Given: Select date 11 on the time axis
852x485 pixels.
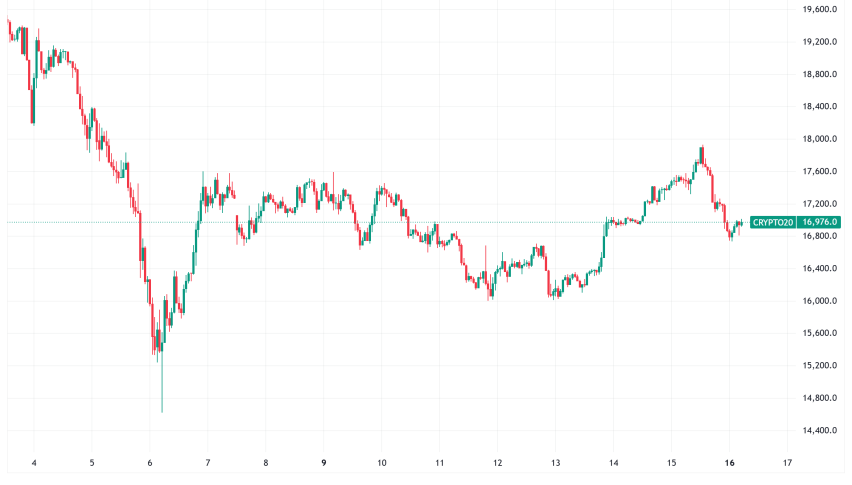Looking at the screenshot, I should point(440,463).
